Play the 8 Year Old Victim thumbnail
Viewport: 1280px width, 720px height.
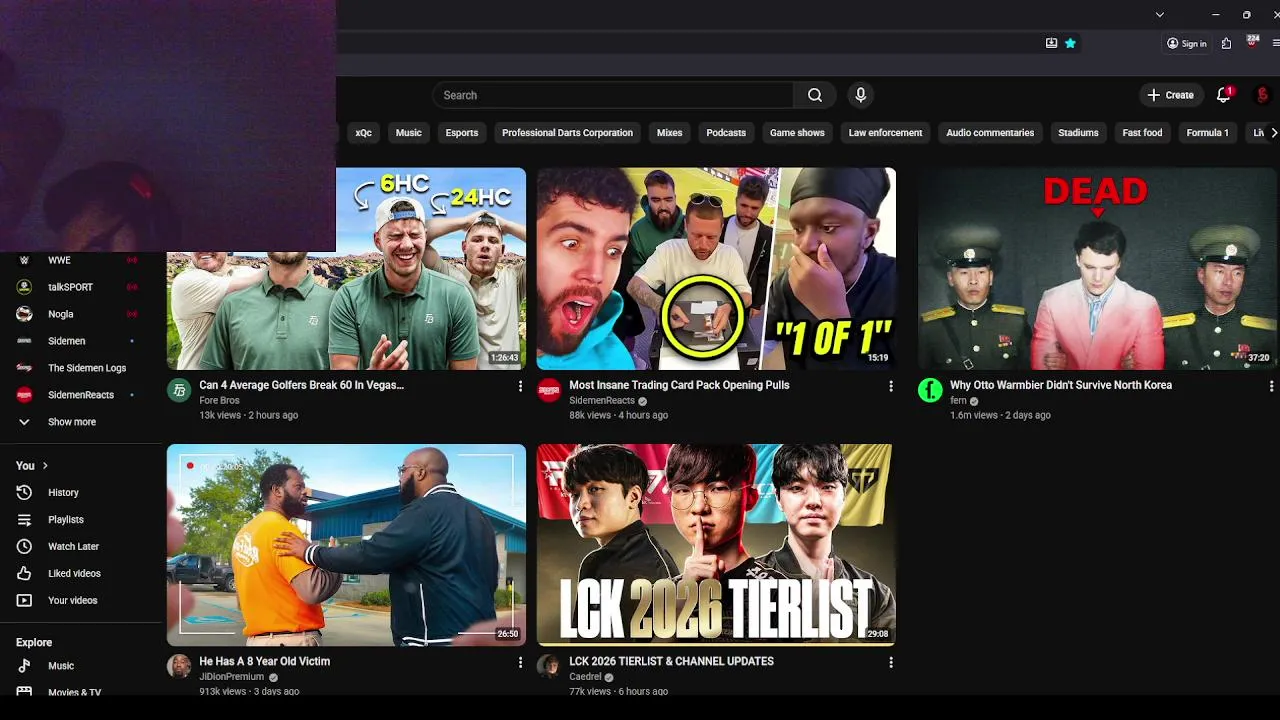[x=346, y=545]
